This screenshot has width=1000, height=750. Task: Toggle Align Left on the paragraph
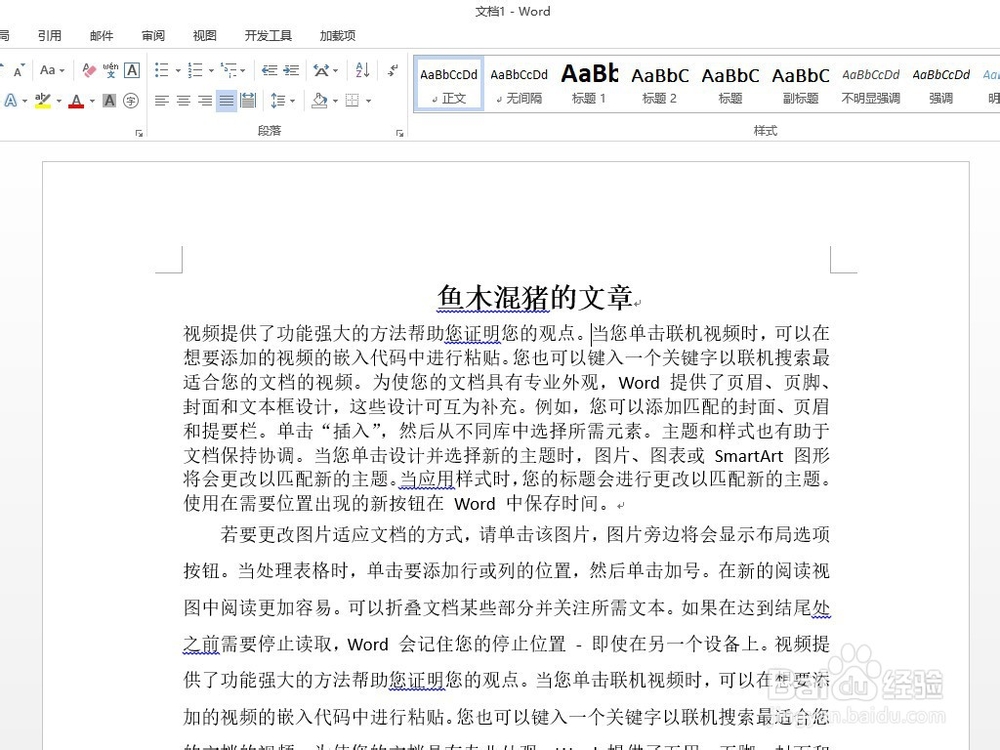click(x=162, y=101)
